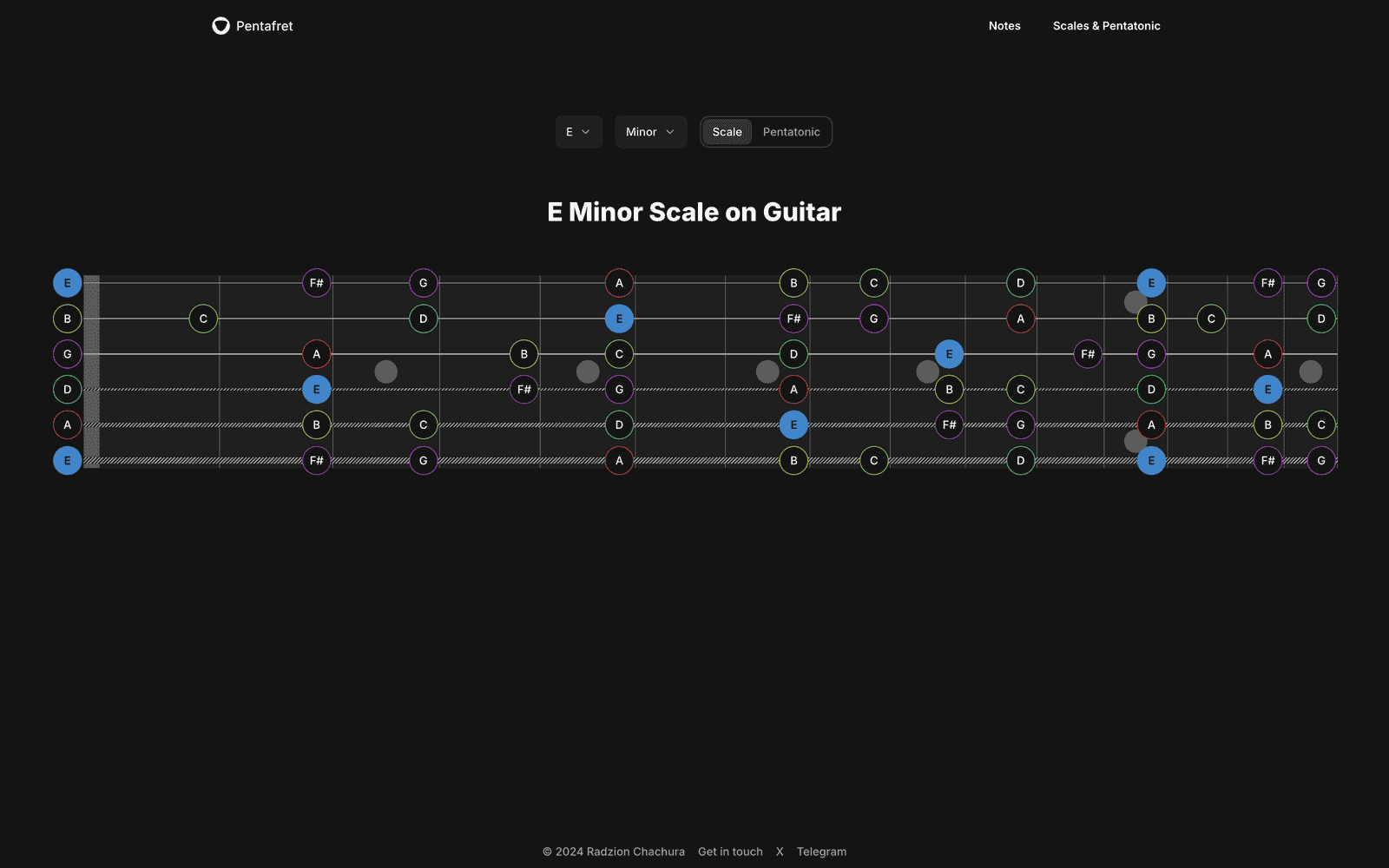Image resolution: width=1389 pixels, height=868 pixels.
Task: Click the Pentafret logo icon
Action: tap(221, 25)
